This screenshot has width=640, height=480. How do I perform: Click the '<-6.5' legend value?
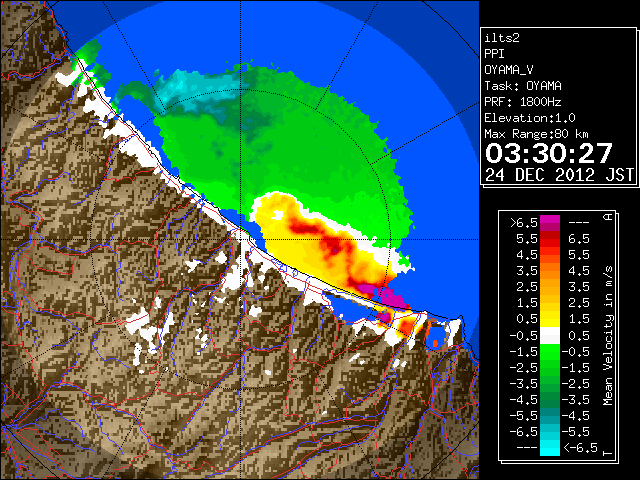[x=580, y=448]
